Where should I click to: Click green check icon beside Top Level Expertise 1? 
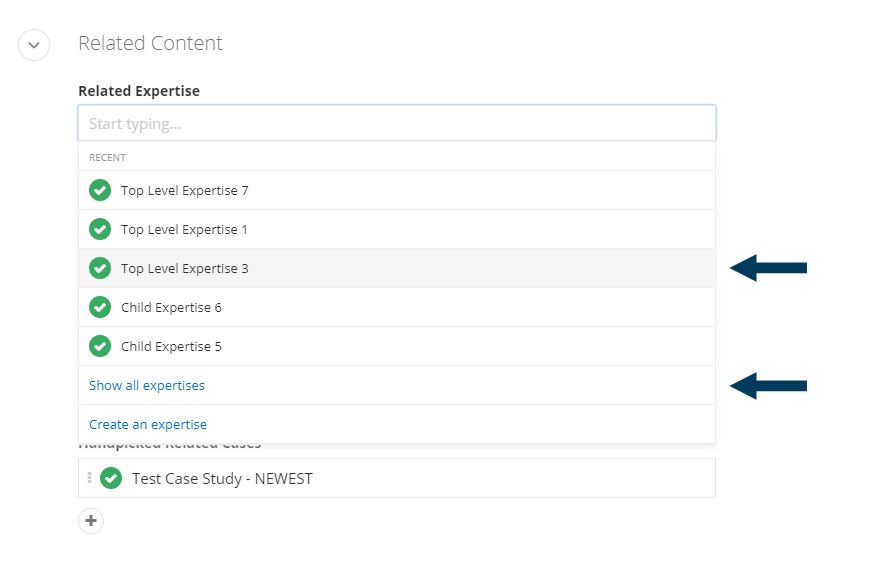100,229
